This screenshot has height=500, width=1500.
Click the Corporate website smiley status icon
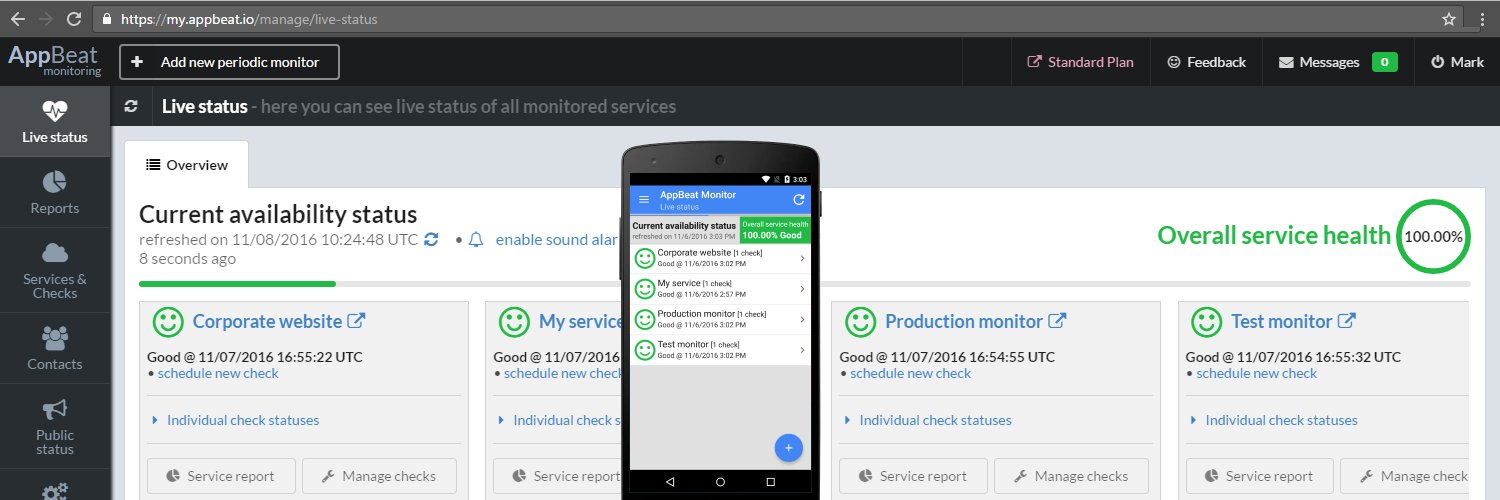[x=168, y=321]
